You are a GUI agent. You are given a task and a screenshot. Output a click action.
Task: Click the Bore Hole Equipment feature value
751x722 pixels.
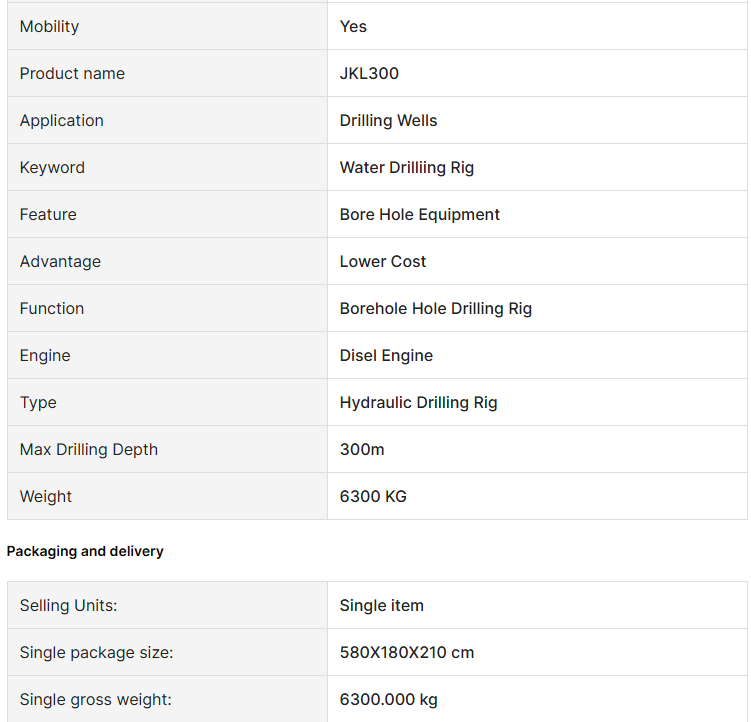click(419, 214)
